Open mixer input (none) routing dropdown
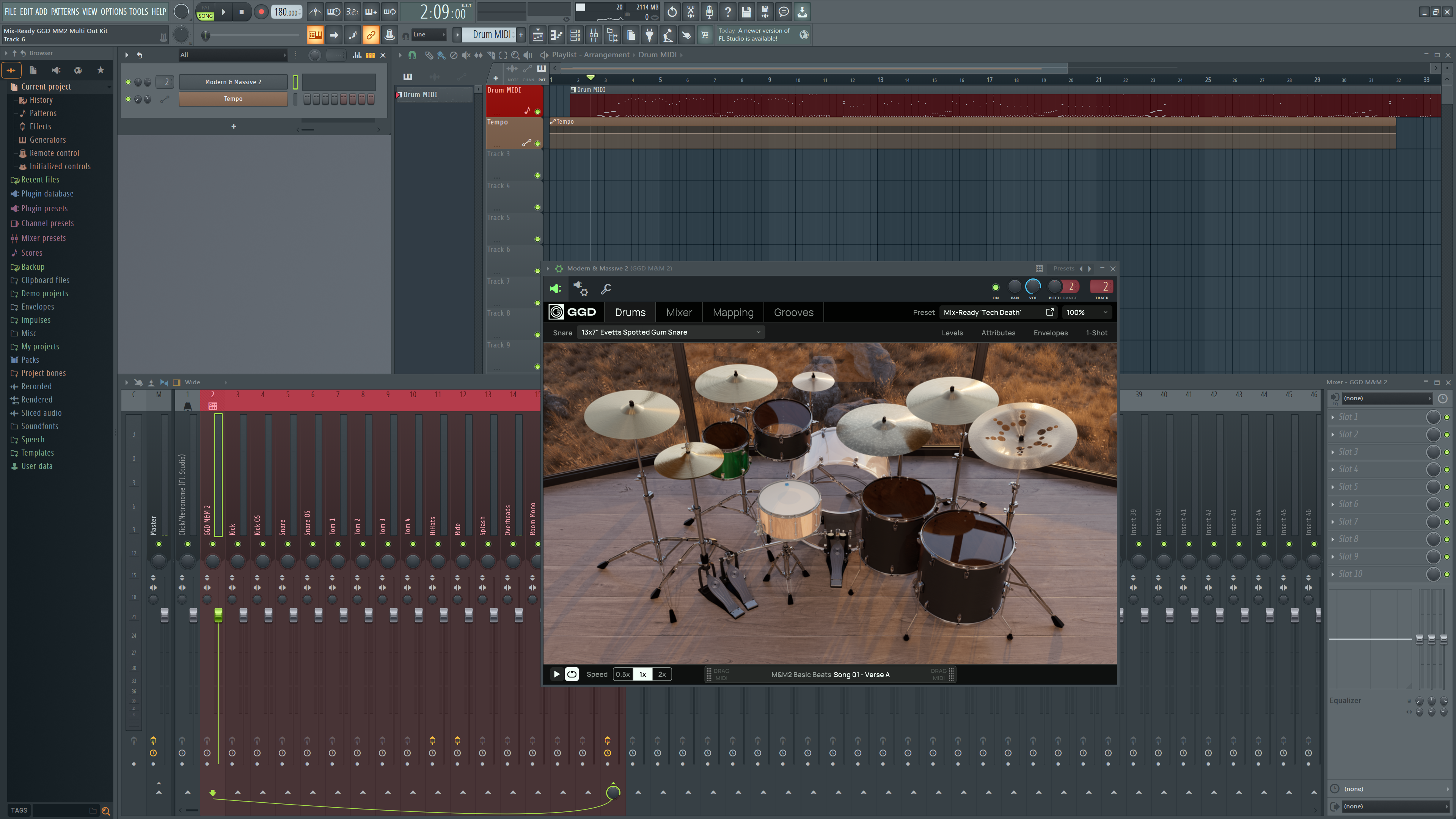Image resolution: width=1456 pixels, height=819 pixels. 1387,398
